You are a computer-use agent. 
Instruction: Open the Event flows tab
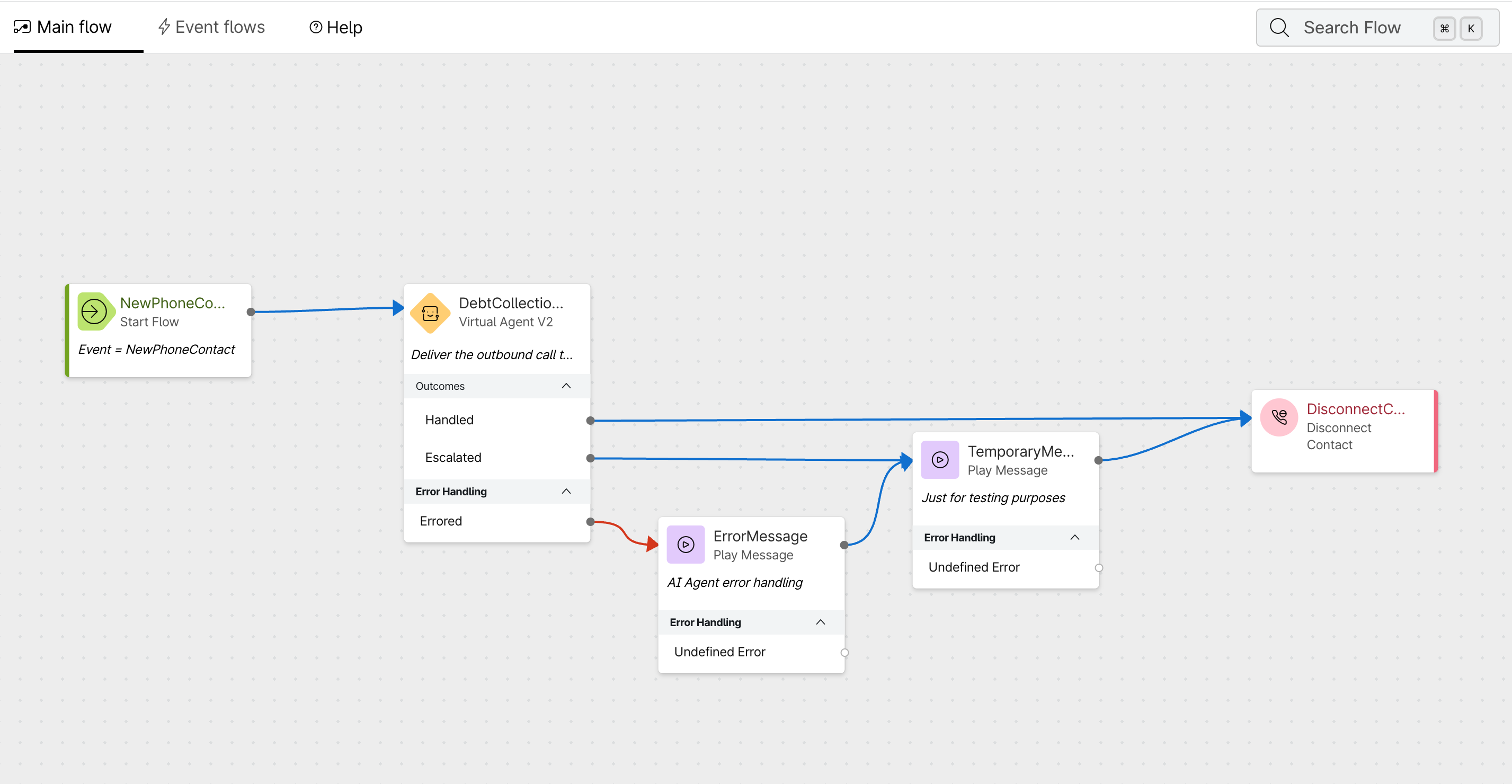pos(212,27)
